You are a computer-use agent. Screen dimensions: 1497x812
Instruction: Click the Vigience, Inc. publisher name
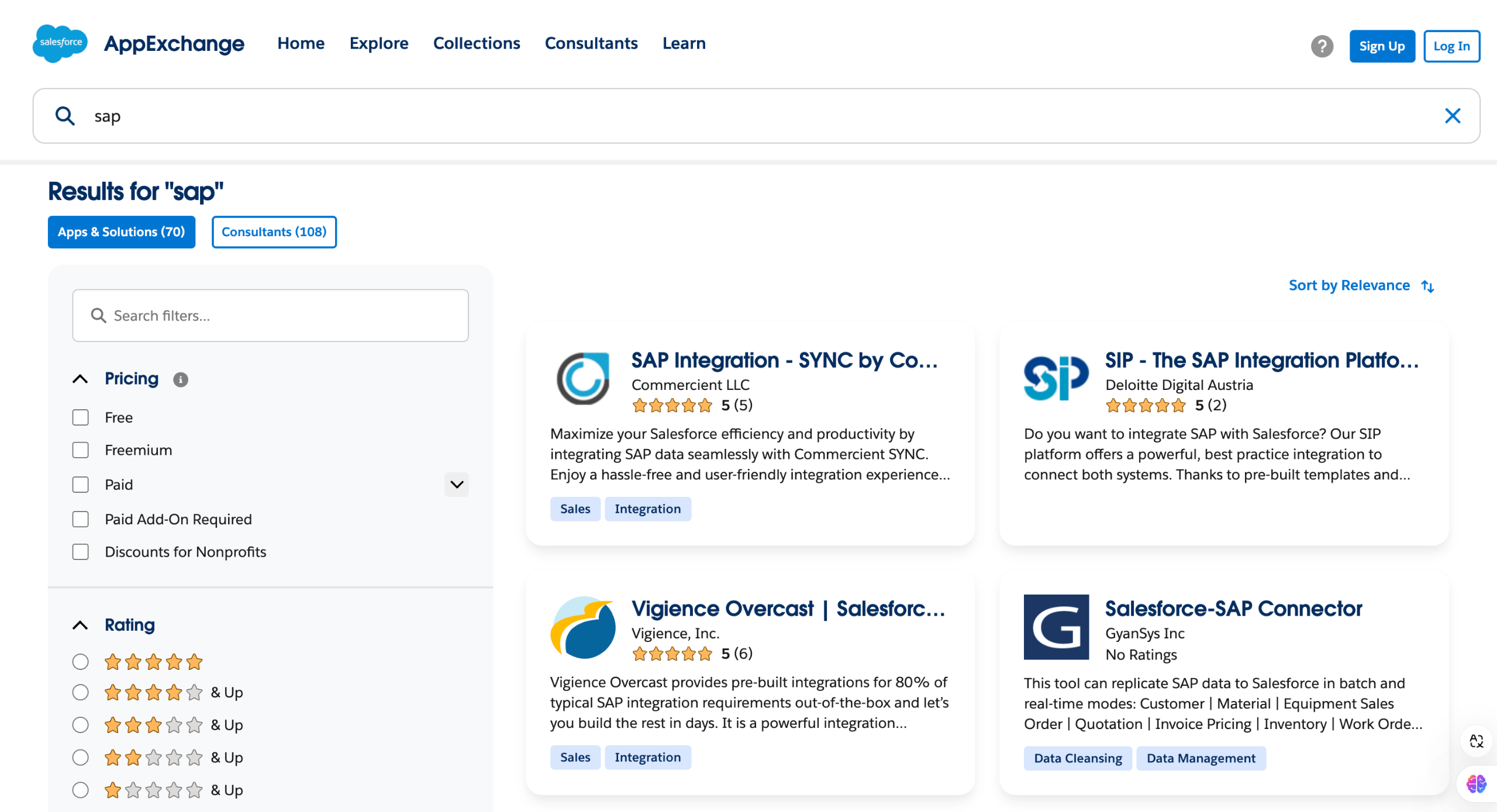[x=675, y=633]
